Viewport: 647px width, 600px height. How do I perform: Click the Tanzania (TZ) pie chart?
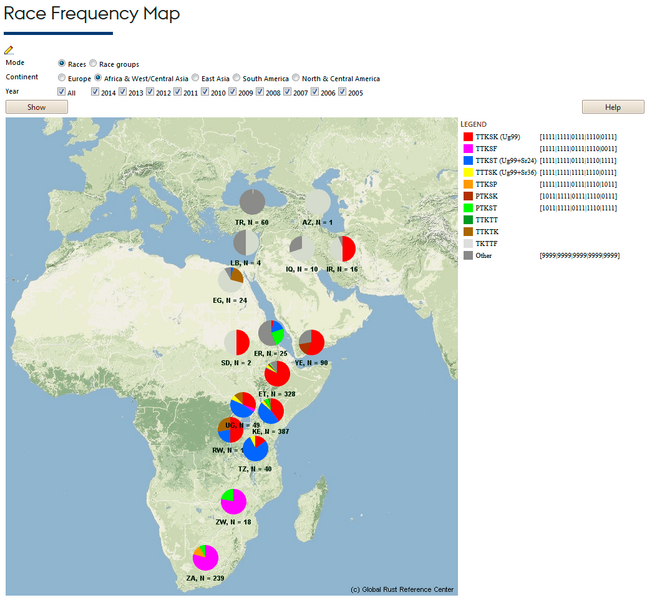tap(255, 448)
